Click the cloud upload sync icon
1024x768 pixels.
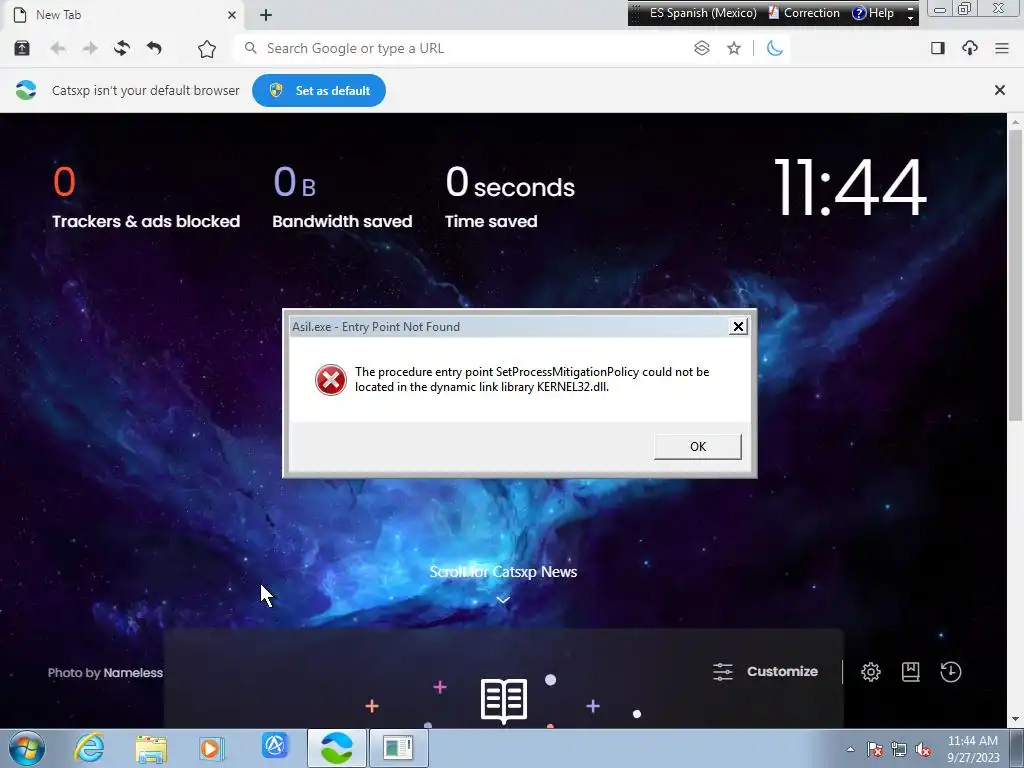(x=970, y=48)
